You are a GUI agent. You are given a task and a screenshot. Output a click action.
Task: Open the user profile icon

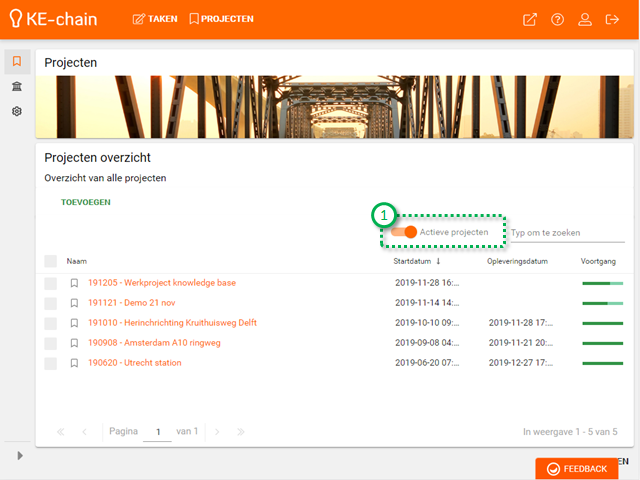585,19
